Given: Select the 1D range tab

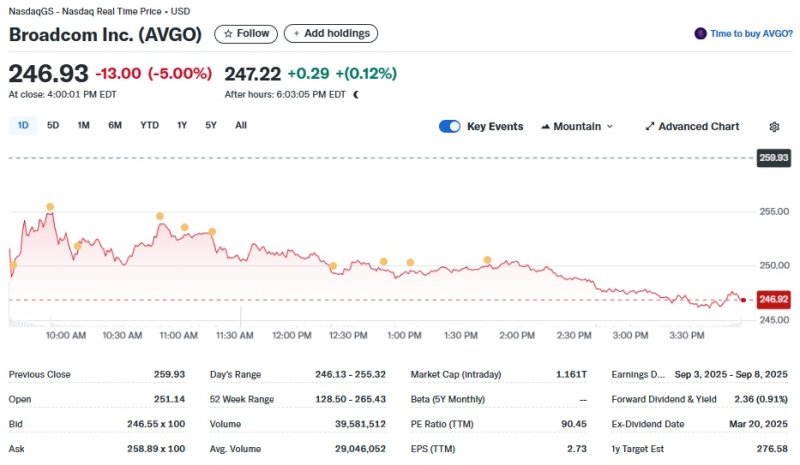Looking at the screenshot, I should (x=23, y=125).
